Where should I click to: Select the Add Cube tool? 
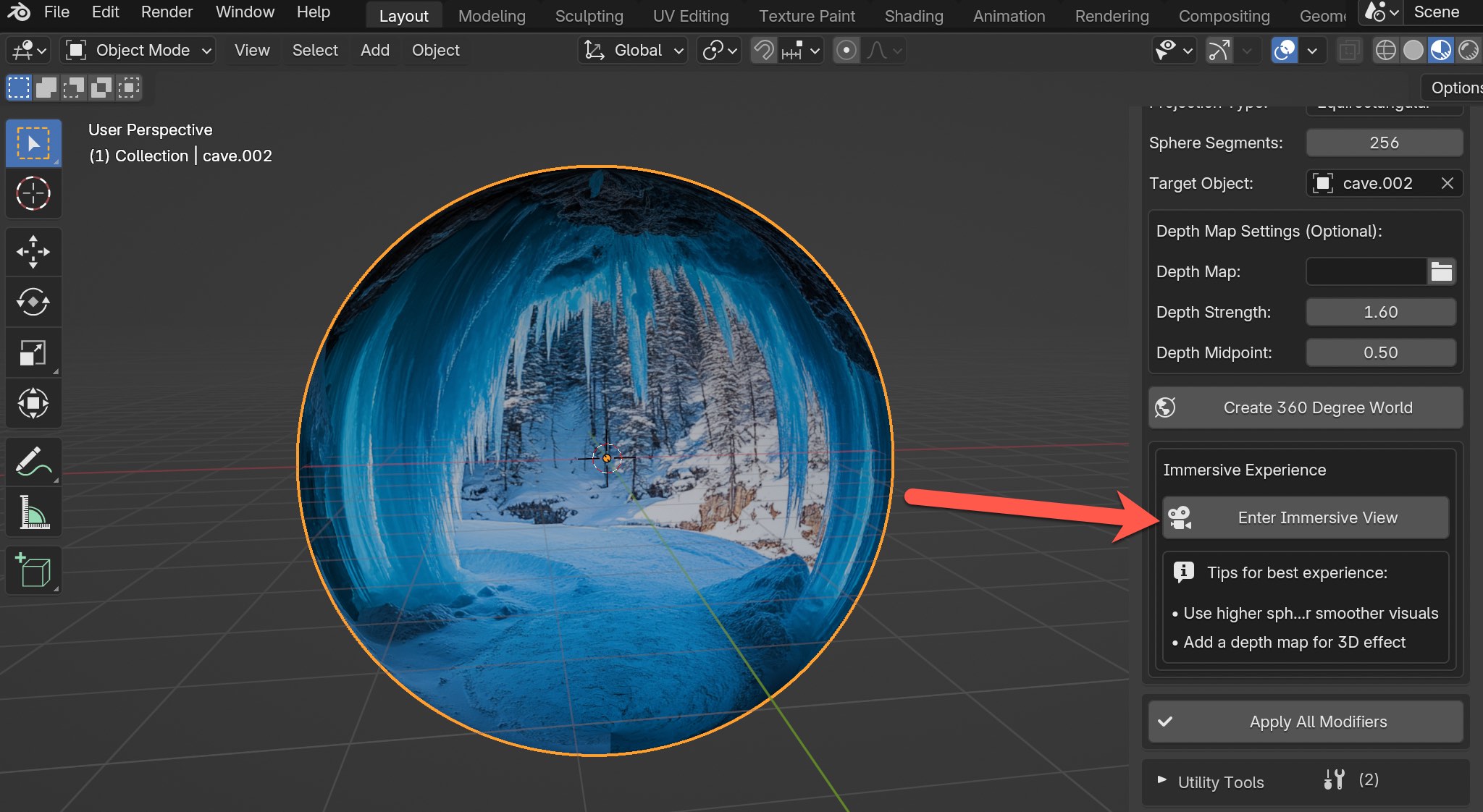point(33,570)
